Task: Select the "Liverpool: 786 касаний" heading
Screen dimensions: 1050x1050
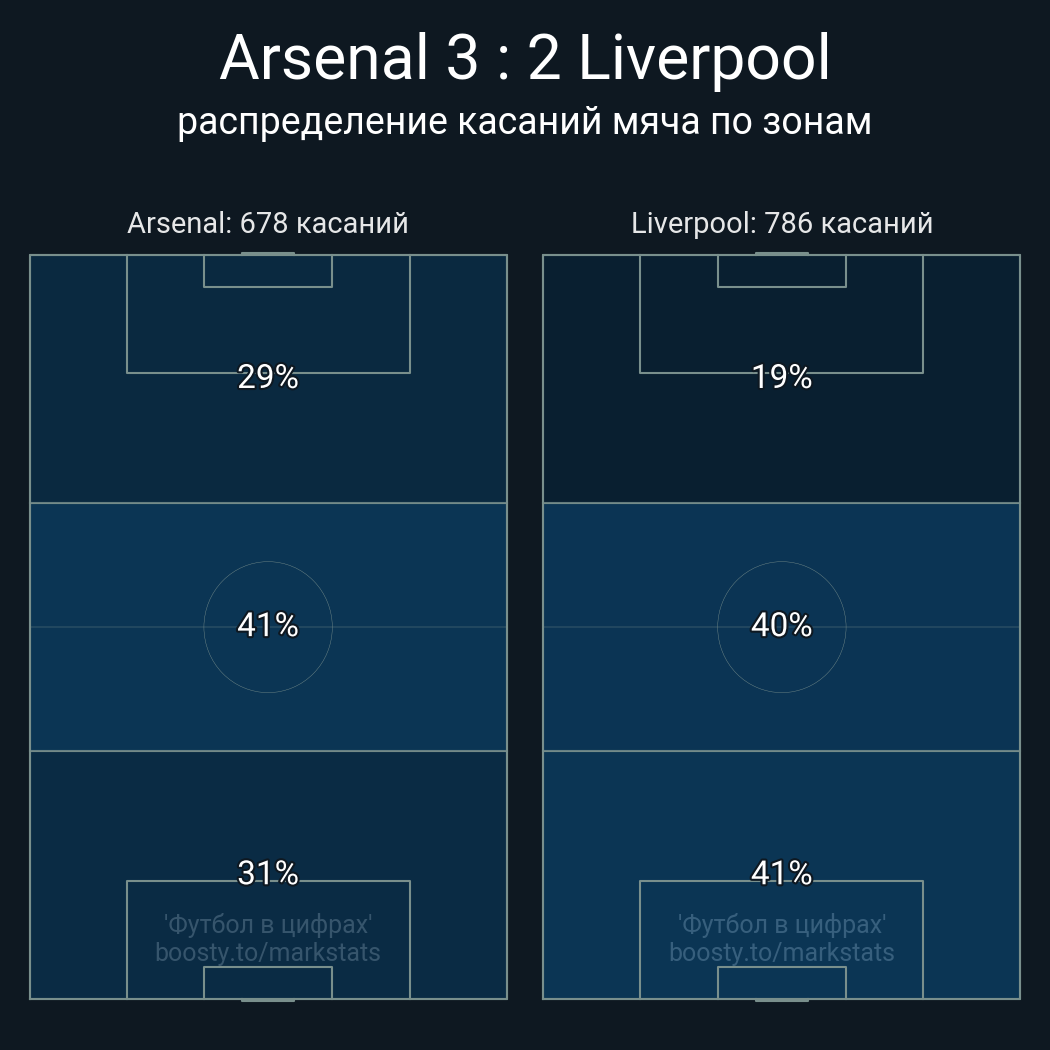Action: click(782, 223)
